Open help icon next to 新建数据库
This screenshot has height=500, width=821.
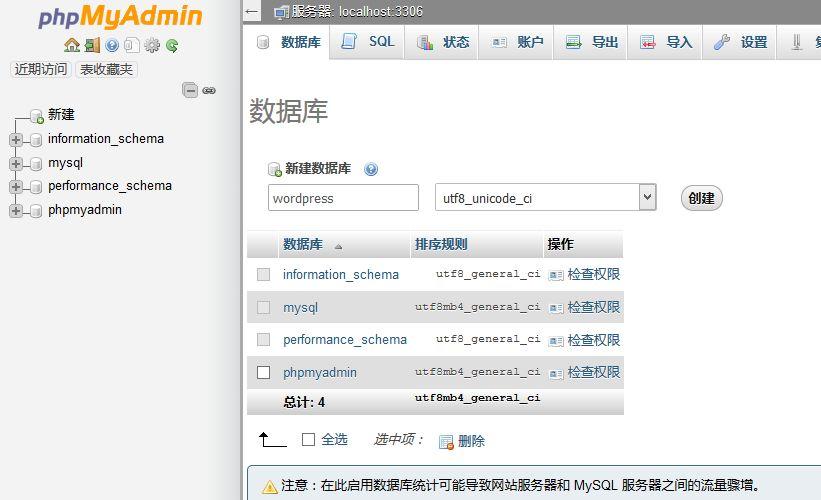tap(371, 169)
